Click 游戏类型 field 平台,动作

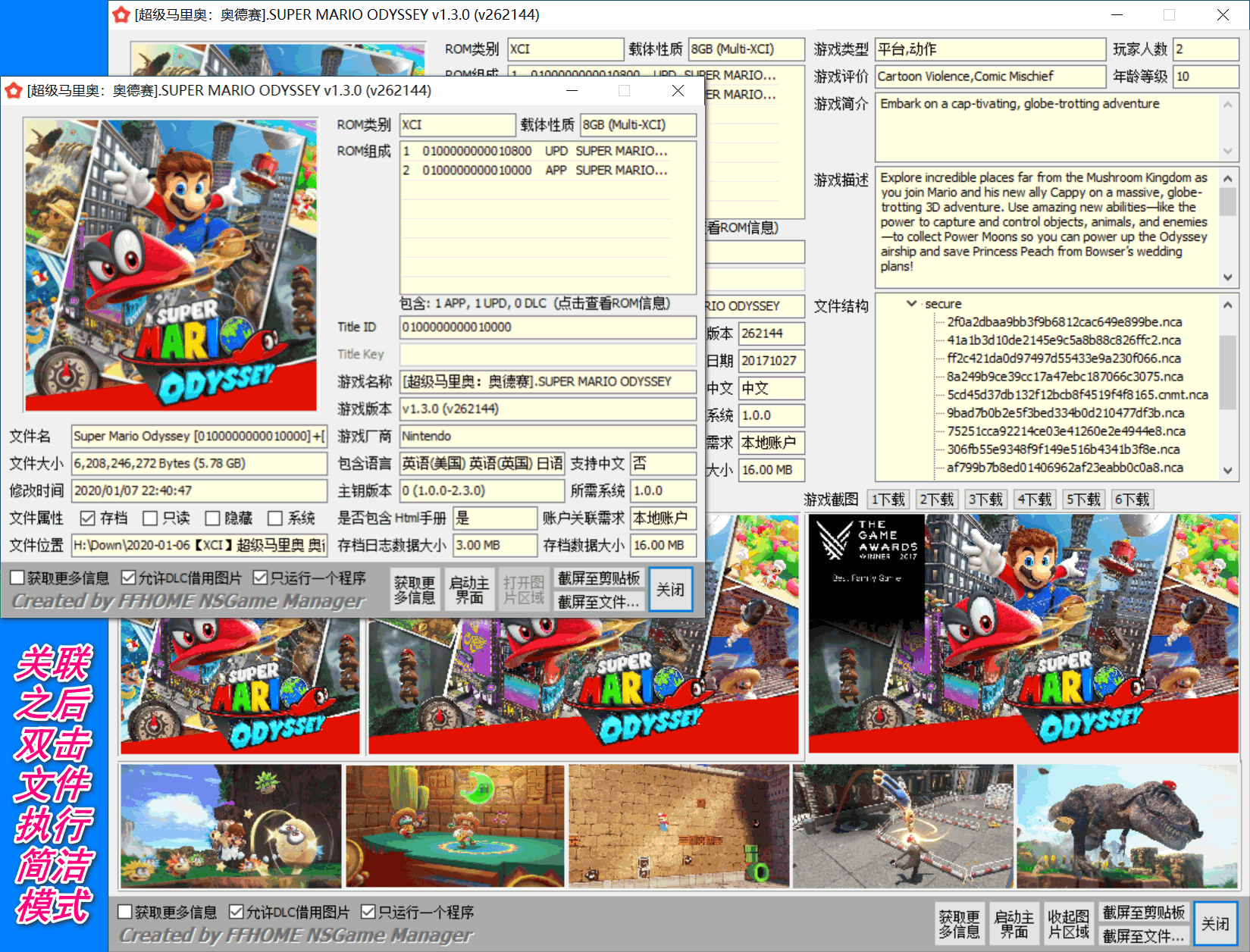(x=990, y=49)
